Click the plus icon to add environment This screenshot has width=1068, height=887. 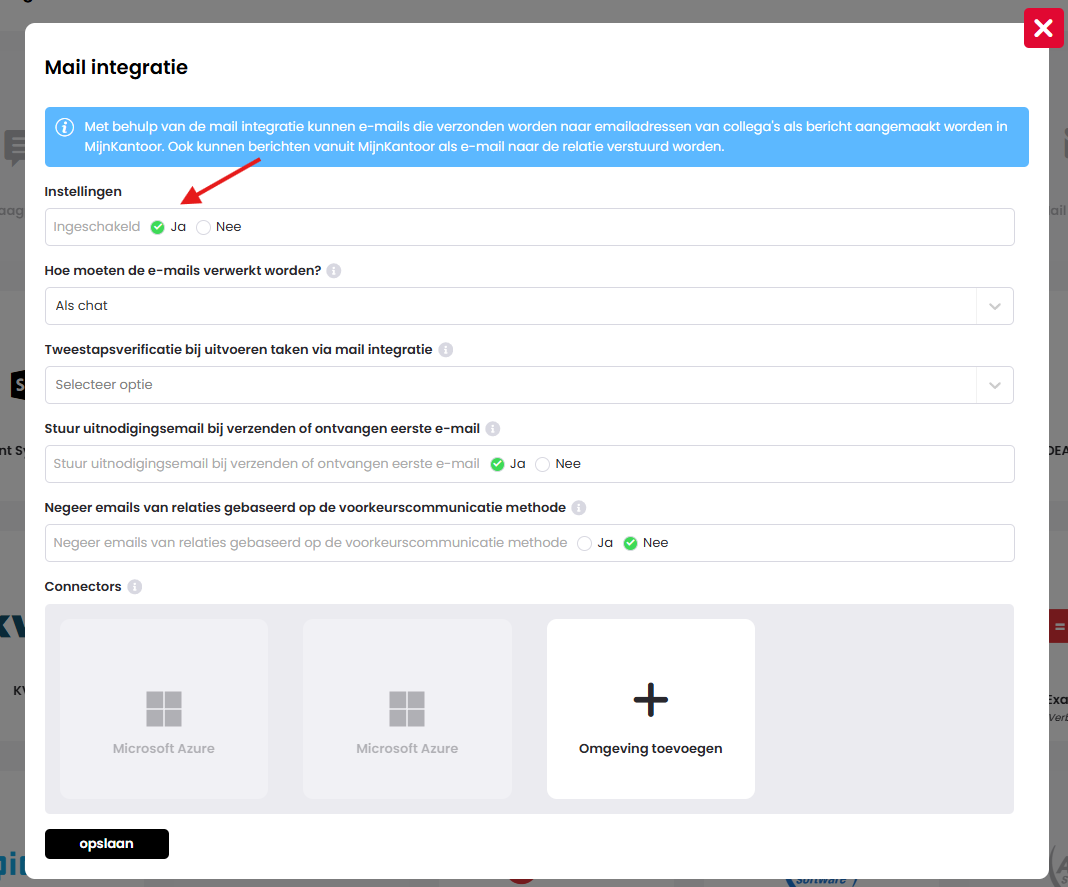point(650,700)
